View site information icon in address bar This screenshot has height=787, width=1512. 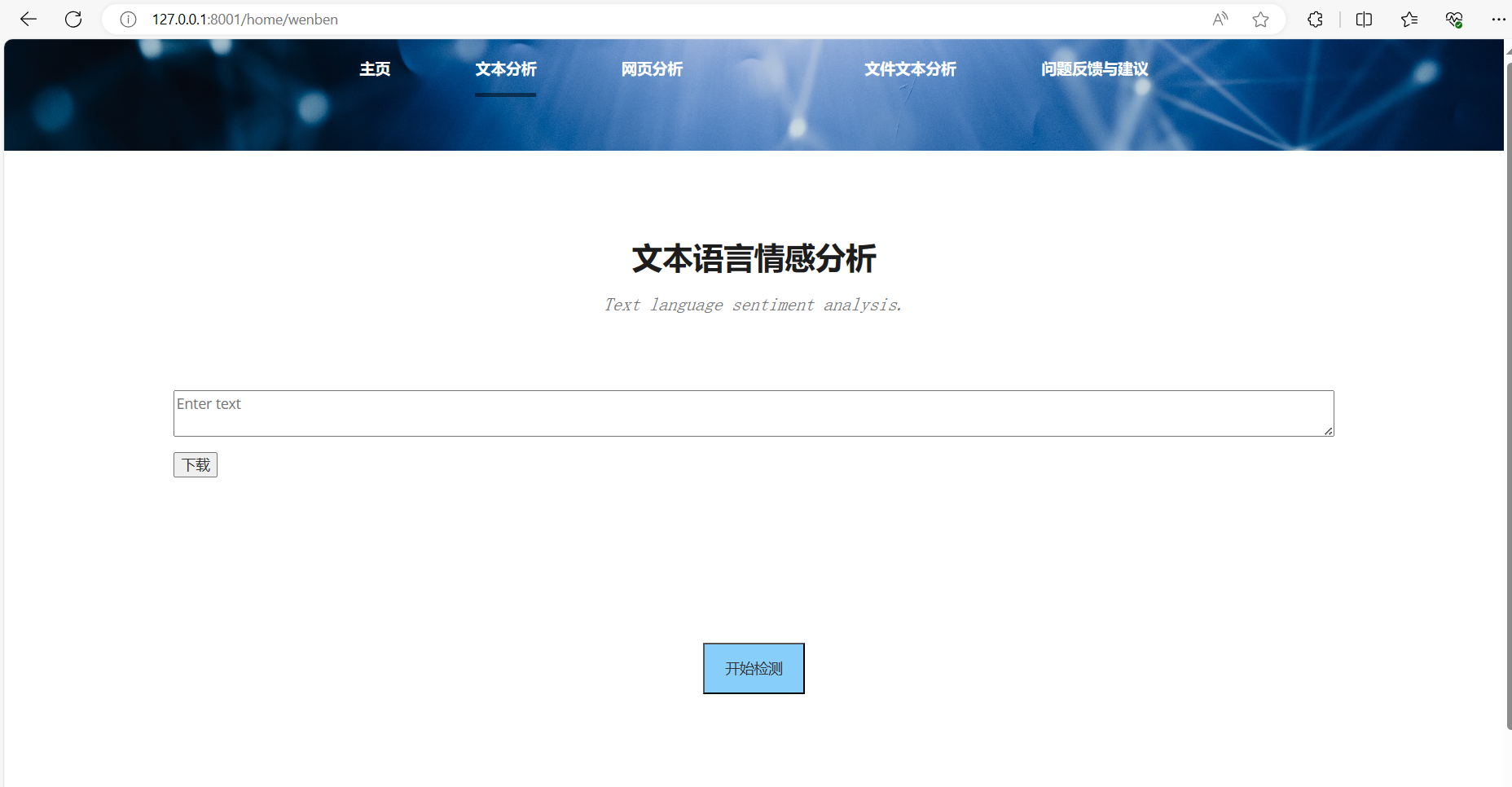(x=128, y=20)
